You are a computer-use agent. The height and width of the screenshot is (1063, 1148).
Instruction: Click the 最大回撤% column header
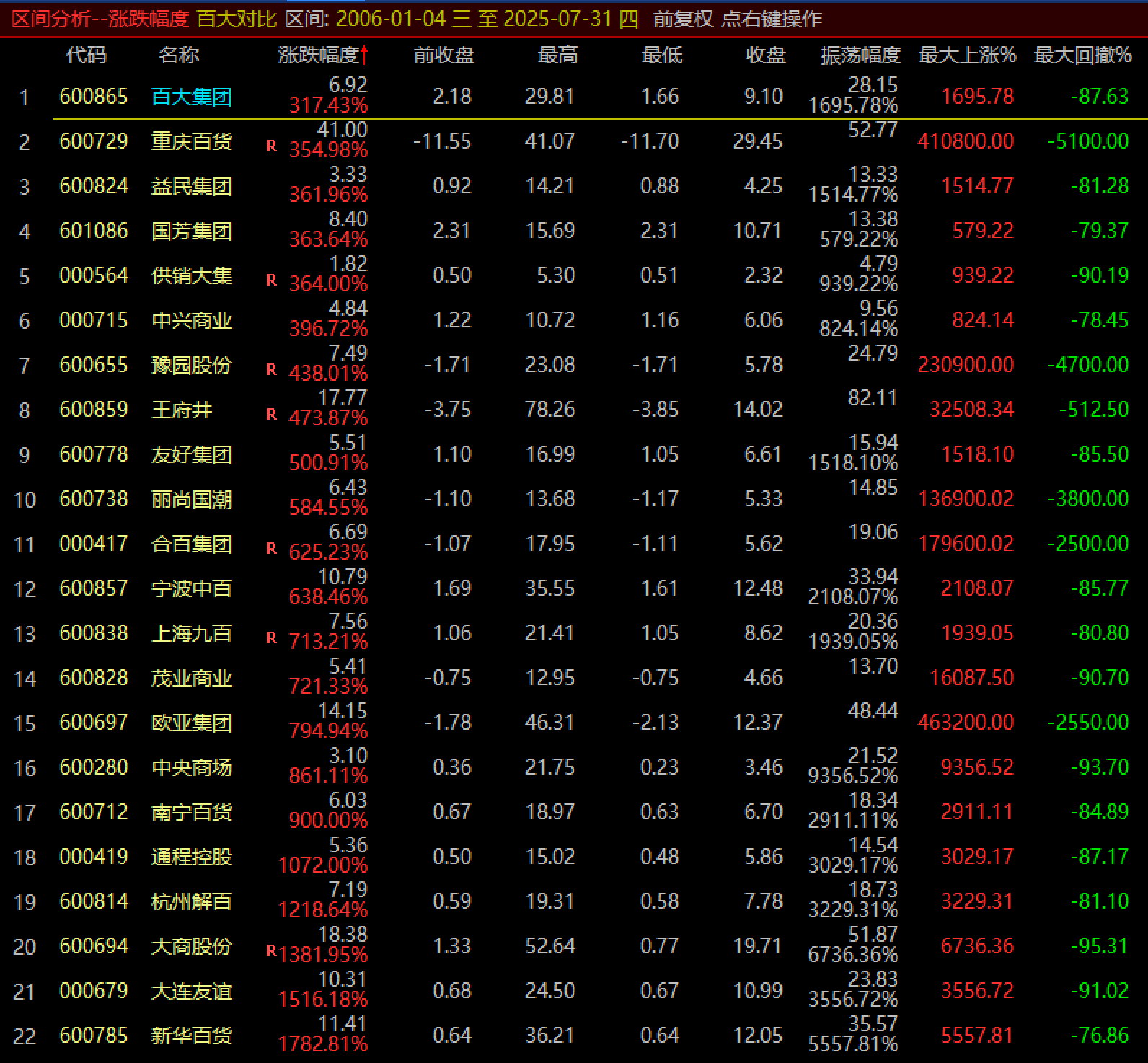(1082, 55)
